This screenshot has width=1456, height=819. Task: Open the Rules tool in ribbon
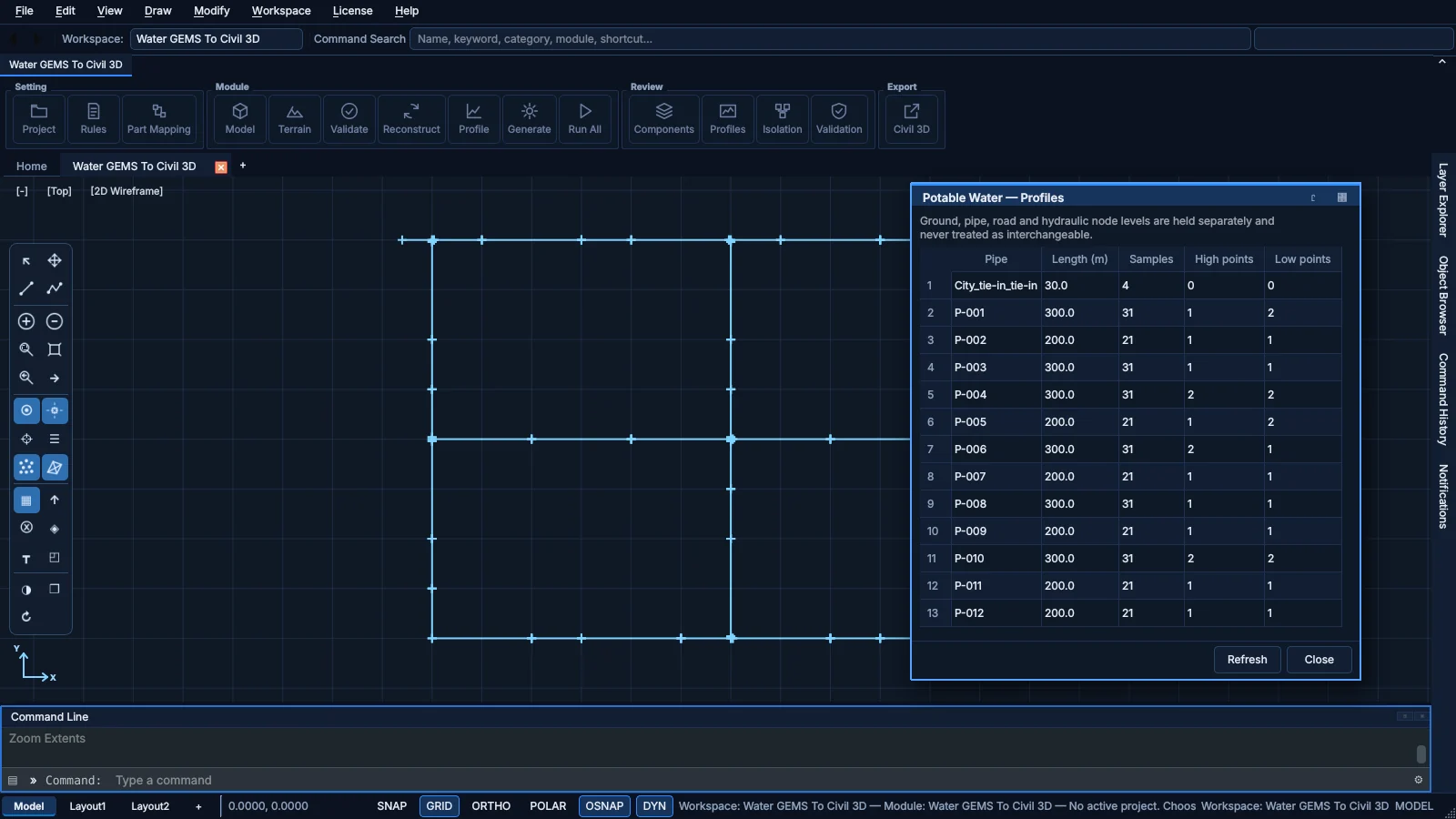94,119
